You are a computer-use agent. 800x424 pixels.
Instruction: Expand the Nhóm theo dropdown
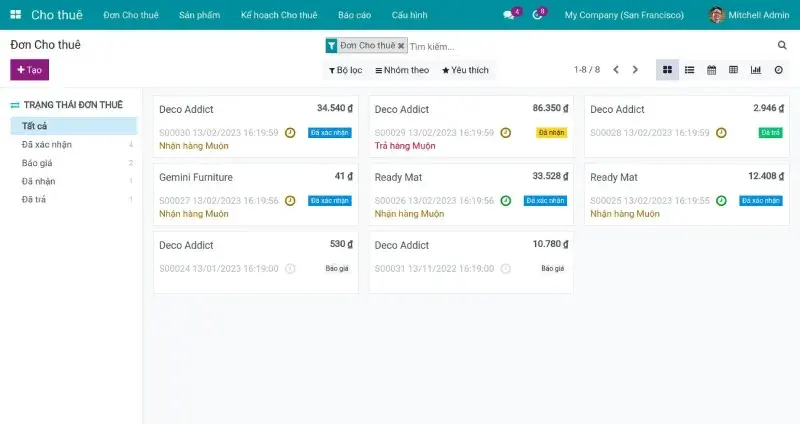click(402, 70)
